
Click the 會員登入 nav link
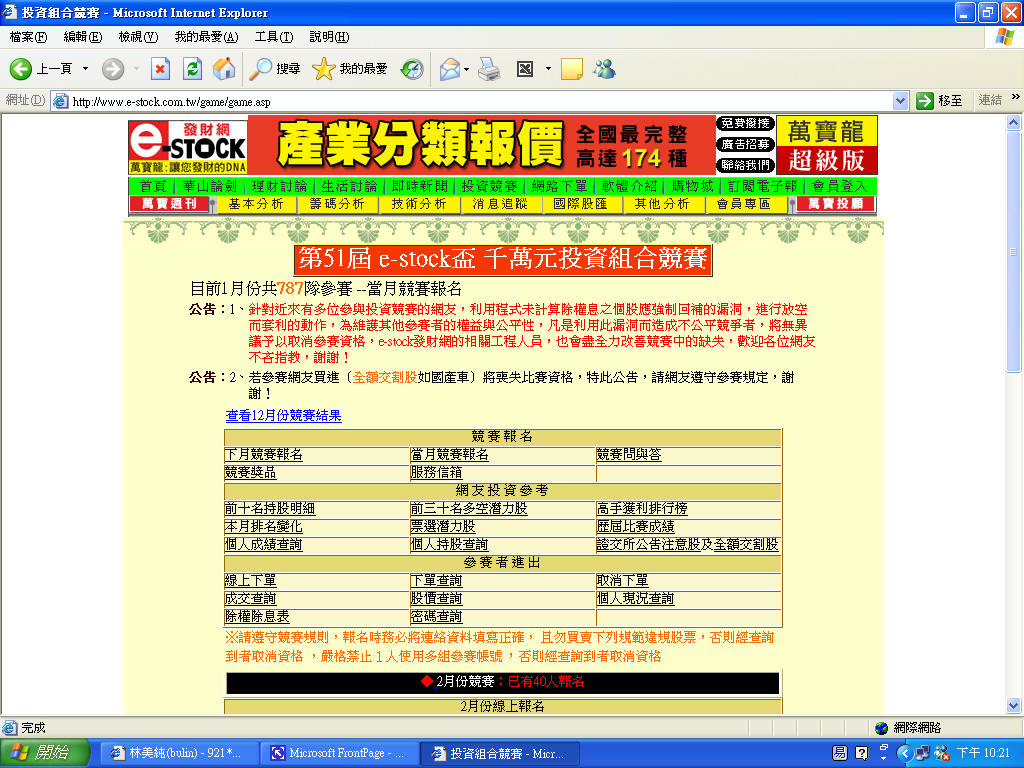tap(840, 186)
